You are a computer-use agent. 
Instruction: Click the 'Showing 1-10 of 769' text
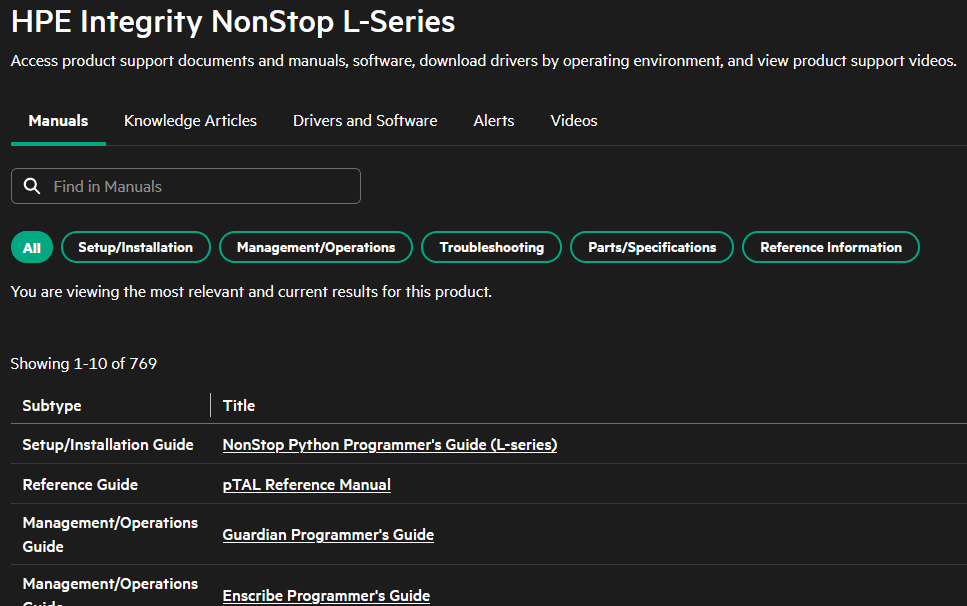pos(84,364)
